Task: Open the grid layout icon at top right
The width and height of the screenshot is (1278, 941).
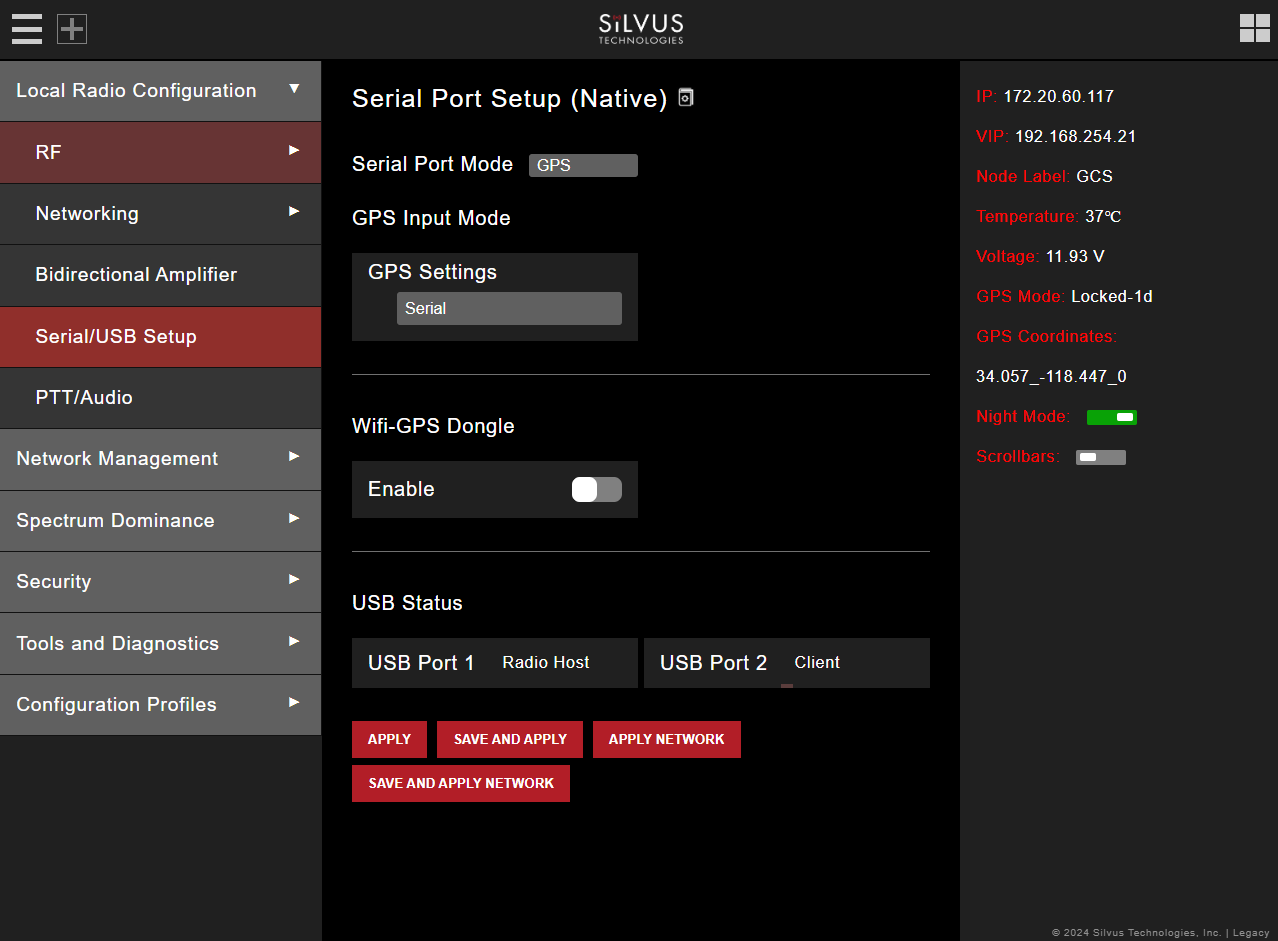Action: click(1254, 29)
